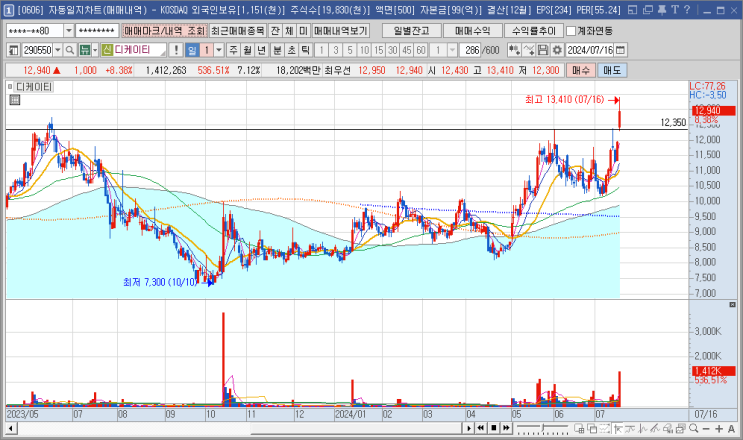Adjust the chart zoom slider at bottom
743x440 pixels.
point(543,429)
